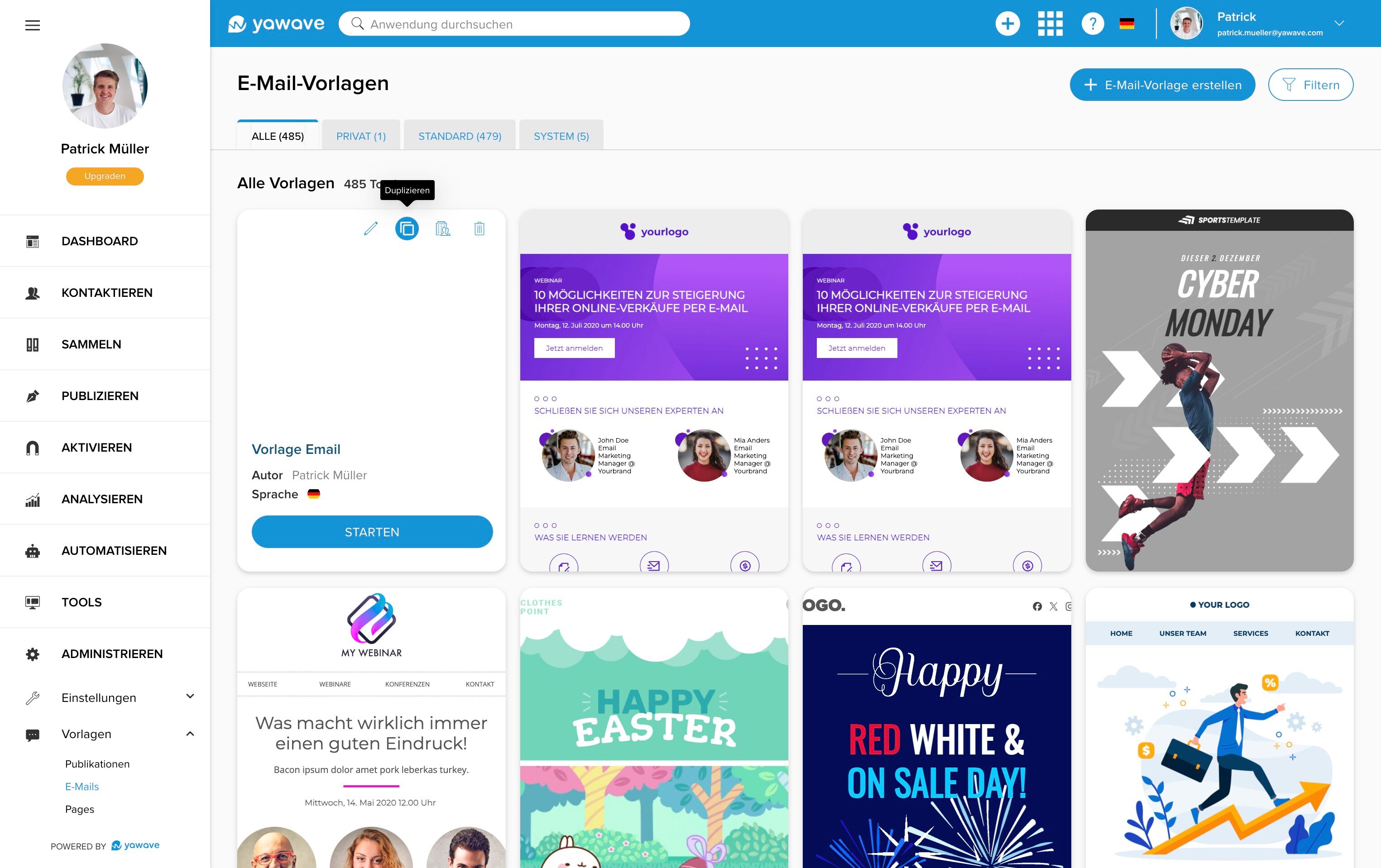Switch to the PRIVAT (1) tab
The width and height of the screenshot is (1381, 868).
[361, 136]
